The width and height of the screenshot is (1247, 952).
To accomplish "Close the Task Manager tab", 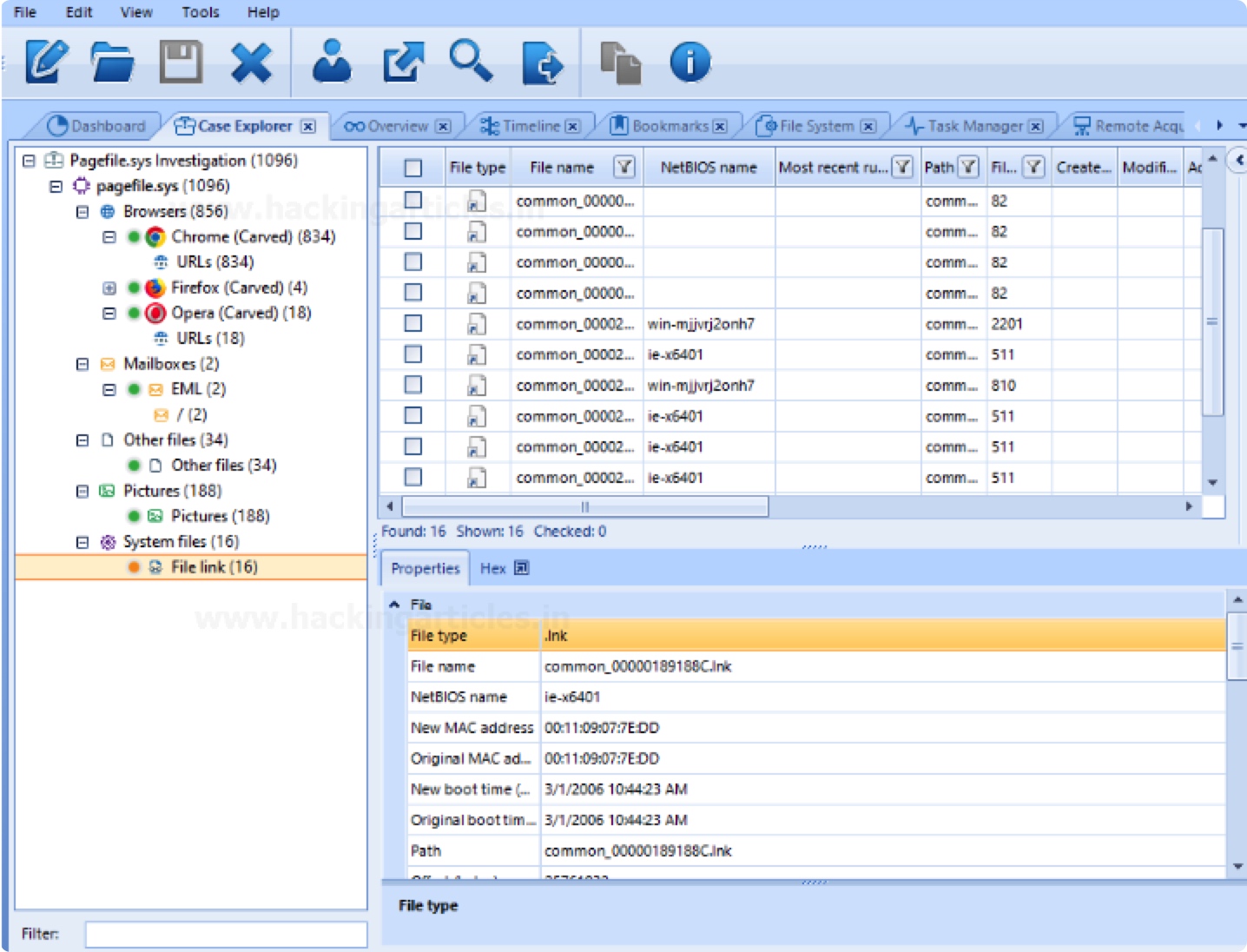I will coord(1036,126).
